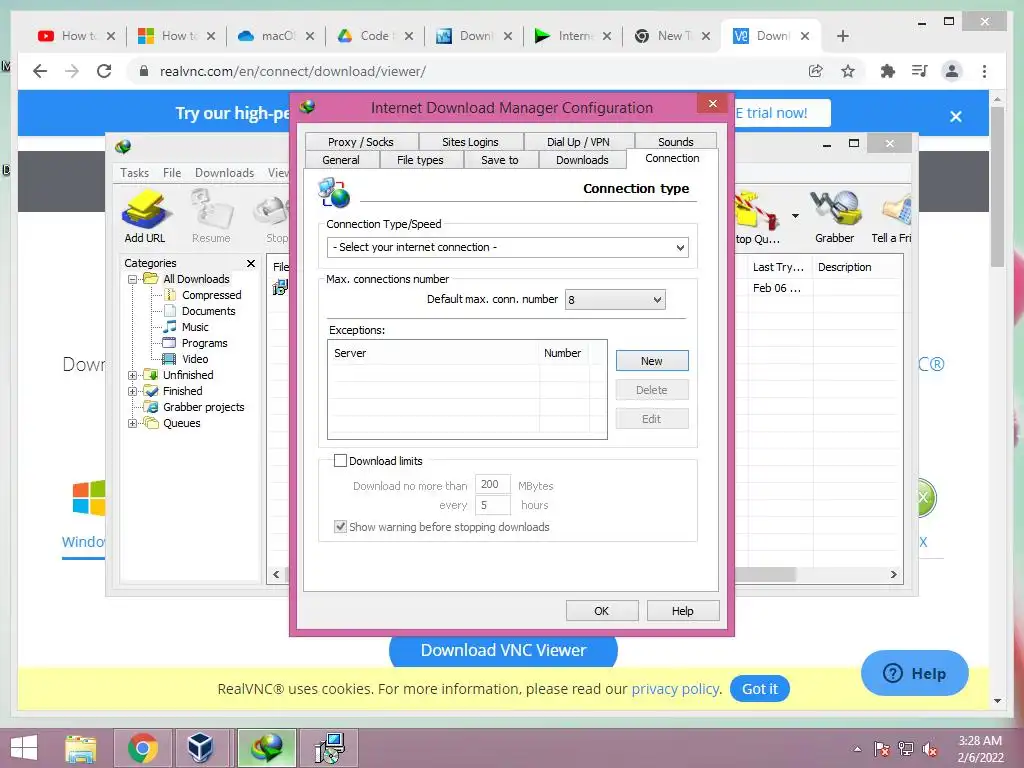Open the Chrome three-dot menu
1024x768 pixels.
point(984,71)
